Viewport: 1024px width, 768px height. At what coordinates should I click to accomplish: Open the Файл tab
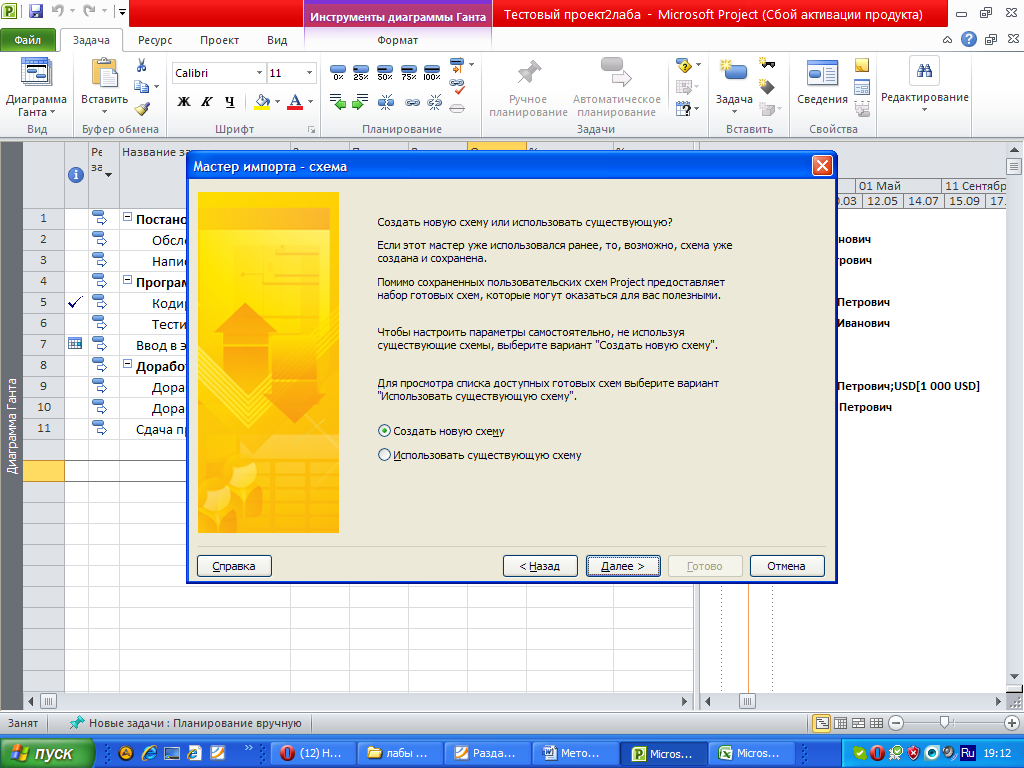tap(27, 40)
